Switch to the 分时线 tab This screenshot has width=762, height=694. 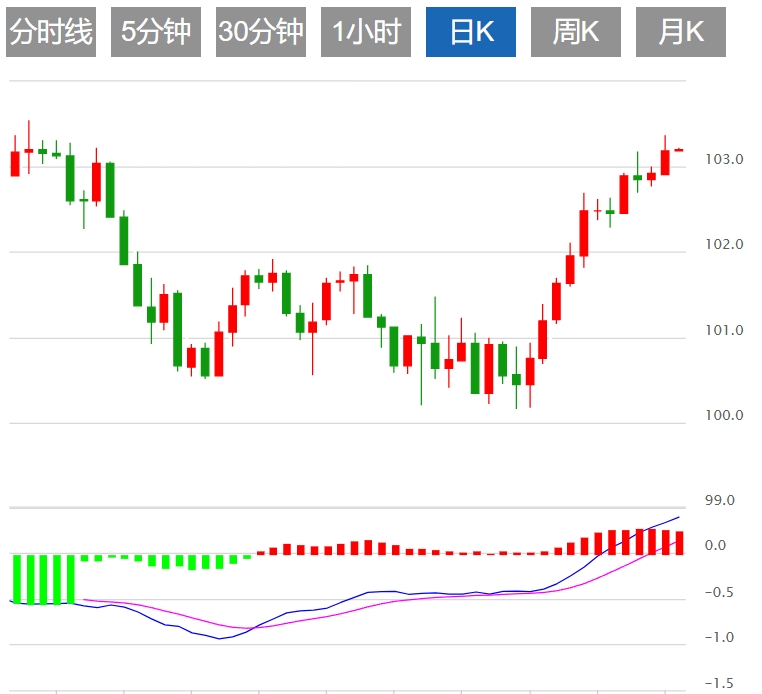click(51, 33)
